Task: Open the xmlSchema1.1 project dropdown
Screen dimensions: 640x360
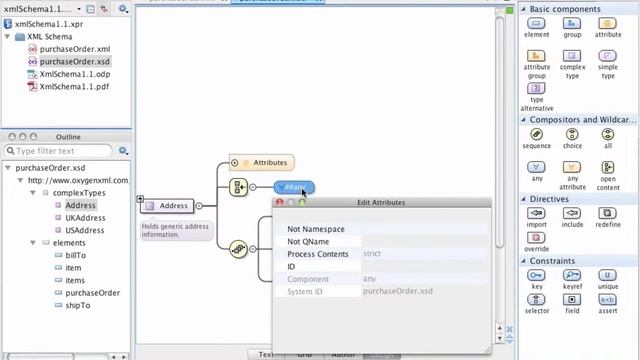Action: (x=79, y=9)
